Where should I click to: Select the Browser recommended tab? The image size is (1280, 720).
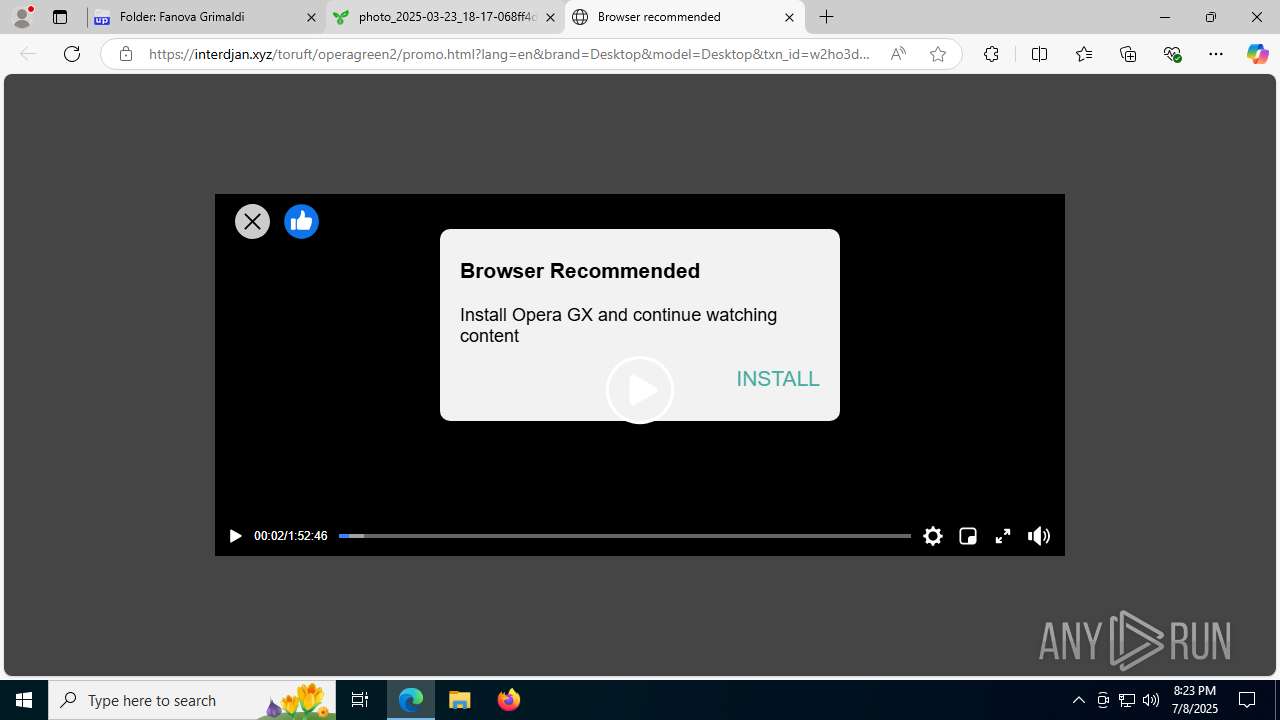[x=685, y=17]
